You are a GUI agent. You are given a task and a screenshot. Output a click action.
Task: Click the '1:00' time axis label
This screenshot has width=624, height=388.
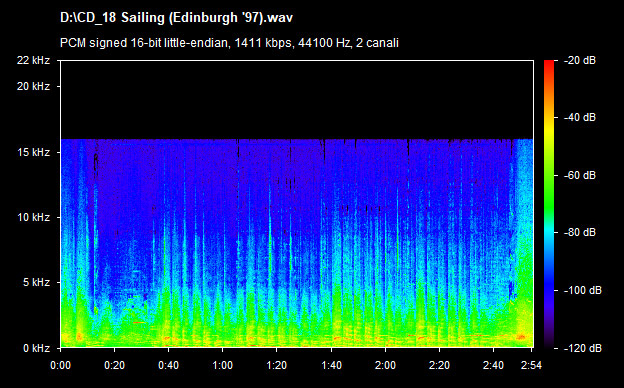tap(223, 365)
